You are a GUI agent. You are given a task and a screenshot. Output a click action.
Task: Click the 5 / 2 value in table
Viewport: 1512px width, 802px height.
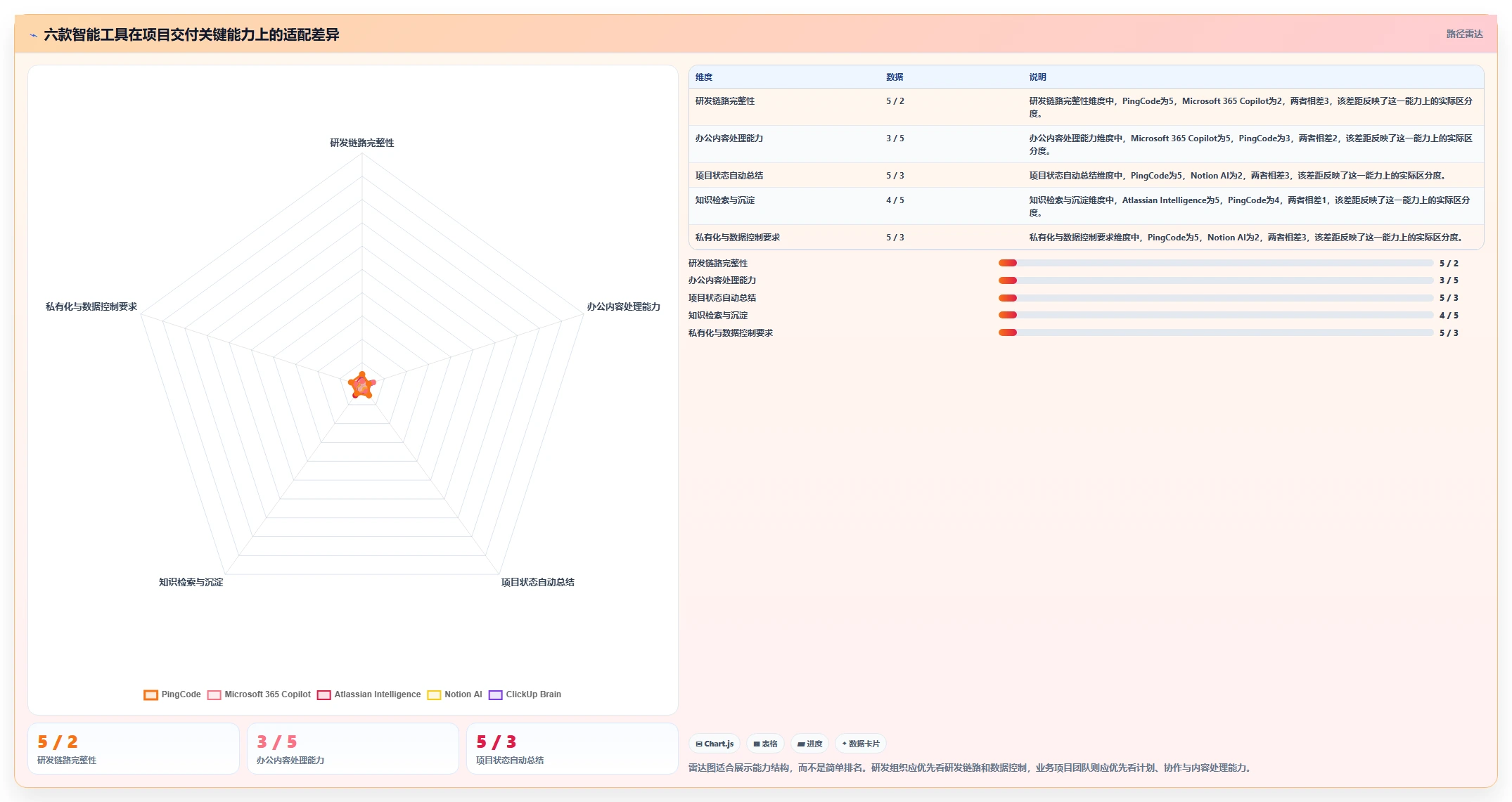coord(895,101)
